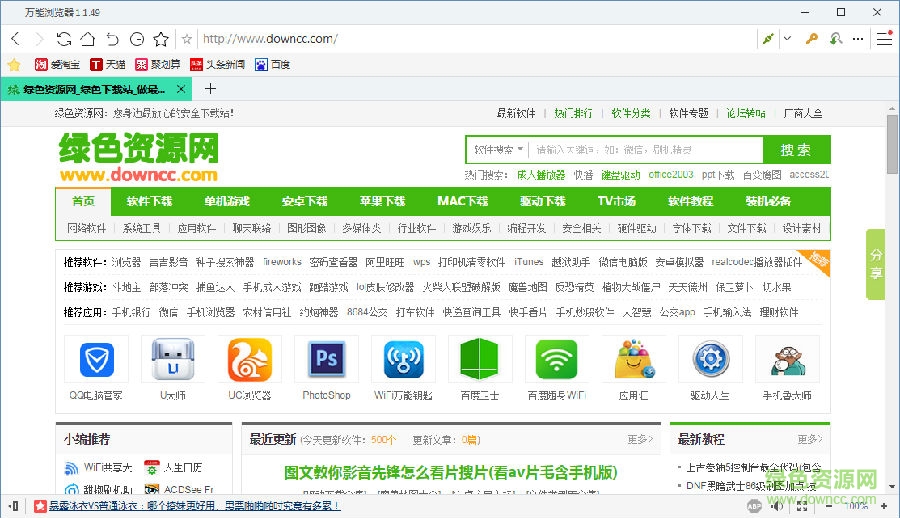This screenshot has height=518, width=900.
Task: Open the 装机必备 navigation item
Action: (x=768, y=201)
